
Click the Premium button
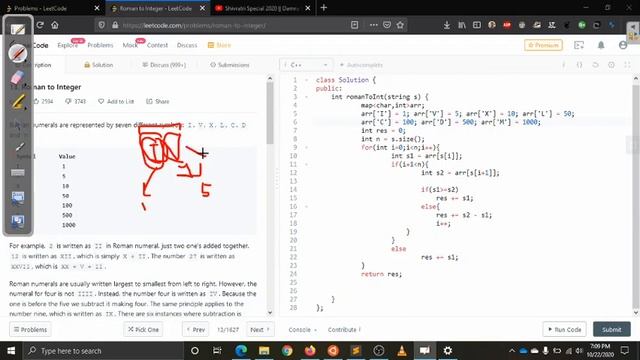(x=543, y=45)
